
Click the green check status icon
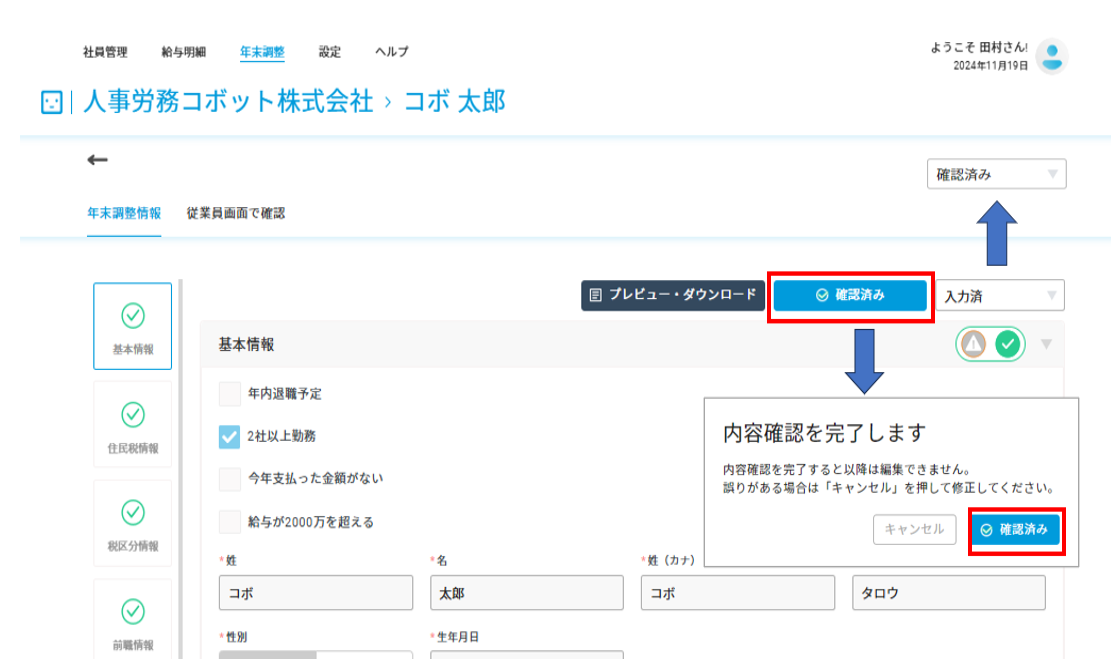coord(1008,344)
